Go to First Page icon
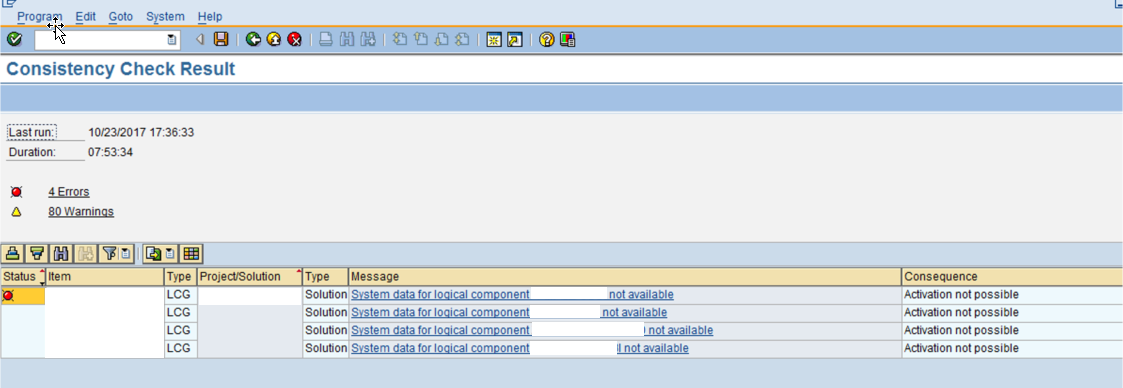 coord(400,40)
